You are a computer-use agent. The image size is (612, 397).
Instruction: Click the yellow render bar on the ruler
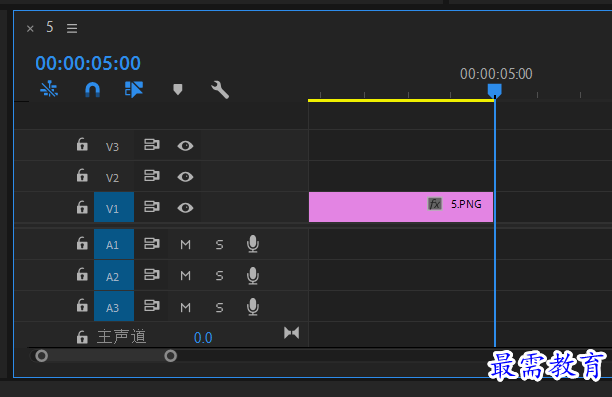(401, 100)
